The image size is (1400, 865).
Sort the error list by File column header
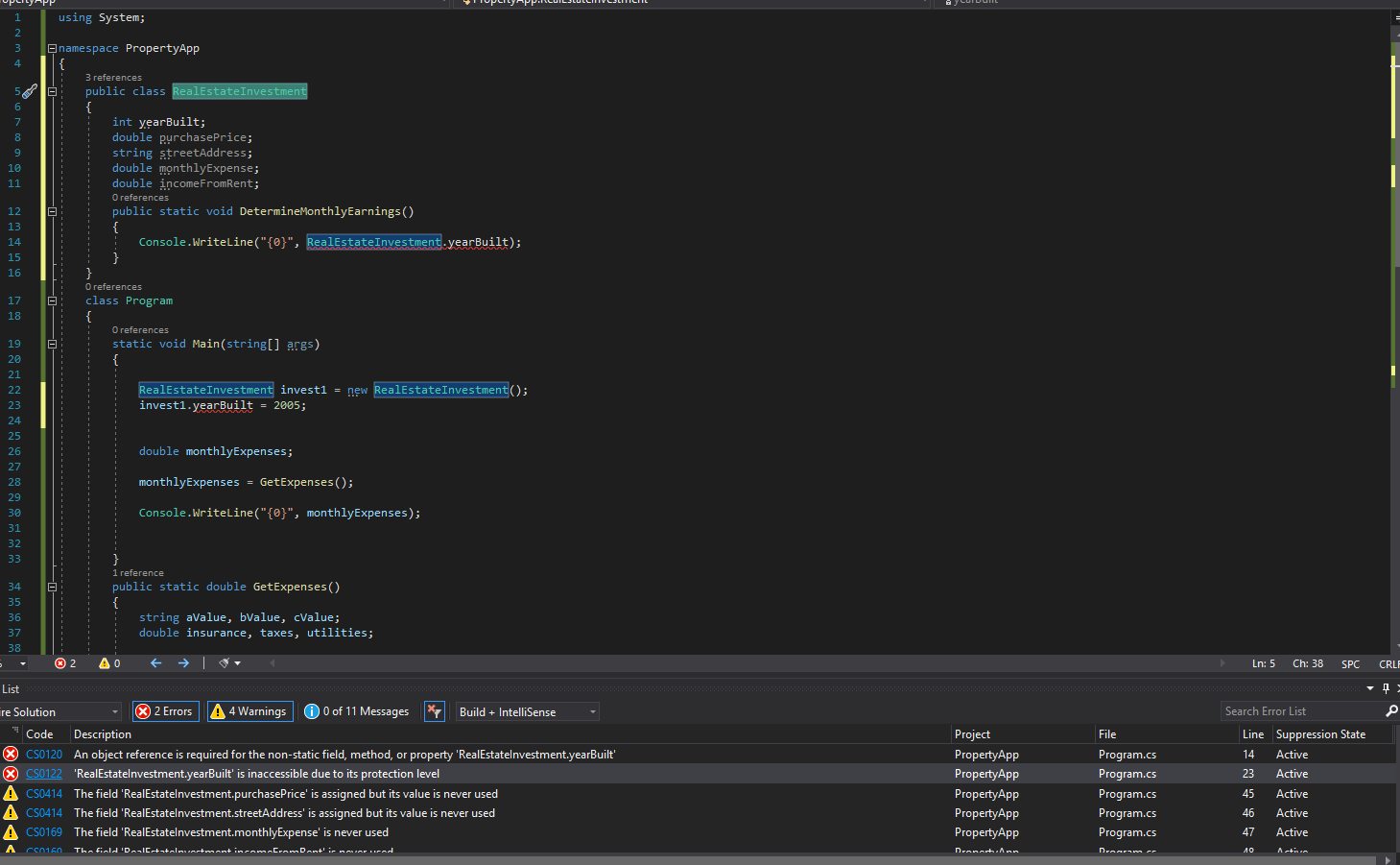pos(1107,734)
